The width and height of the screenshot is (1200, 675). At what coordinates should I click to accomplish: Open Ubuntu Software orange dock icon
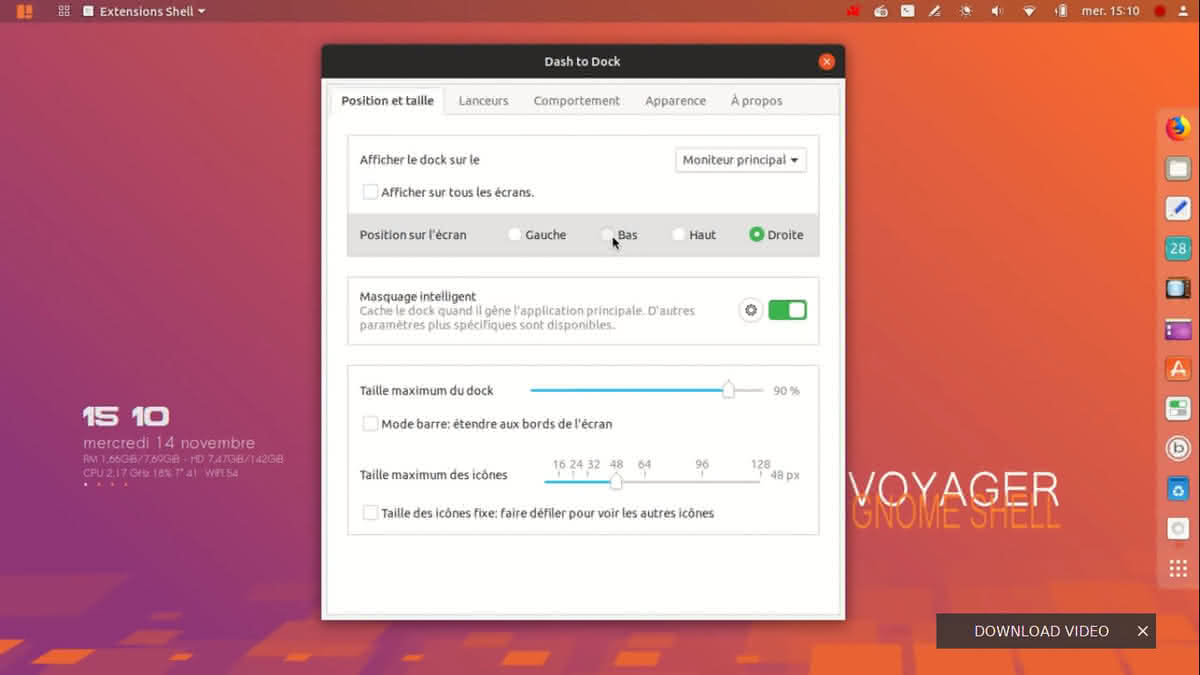[1178, 369]
